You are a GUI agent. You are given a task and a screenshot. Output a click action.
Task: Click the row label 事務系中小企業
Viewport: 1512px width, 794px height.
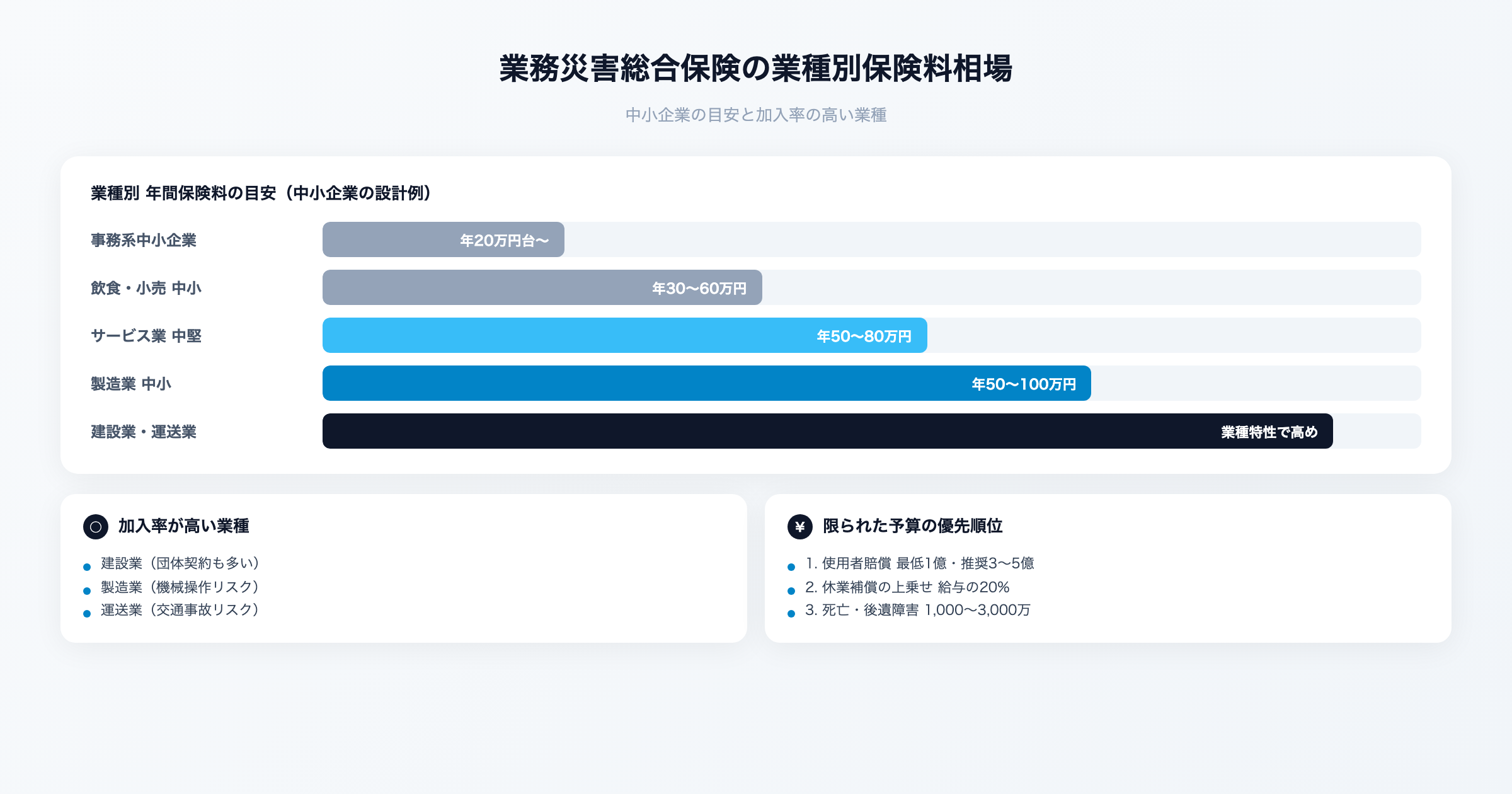click(x=144, y=240)
